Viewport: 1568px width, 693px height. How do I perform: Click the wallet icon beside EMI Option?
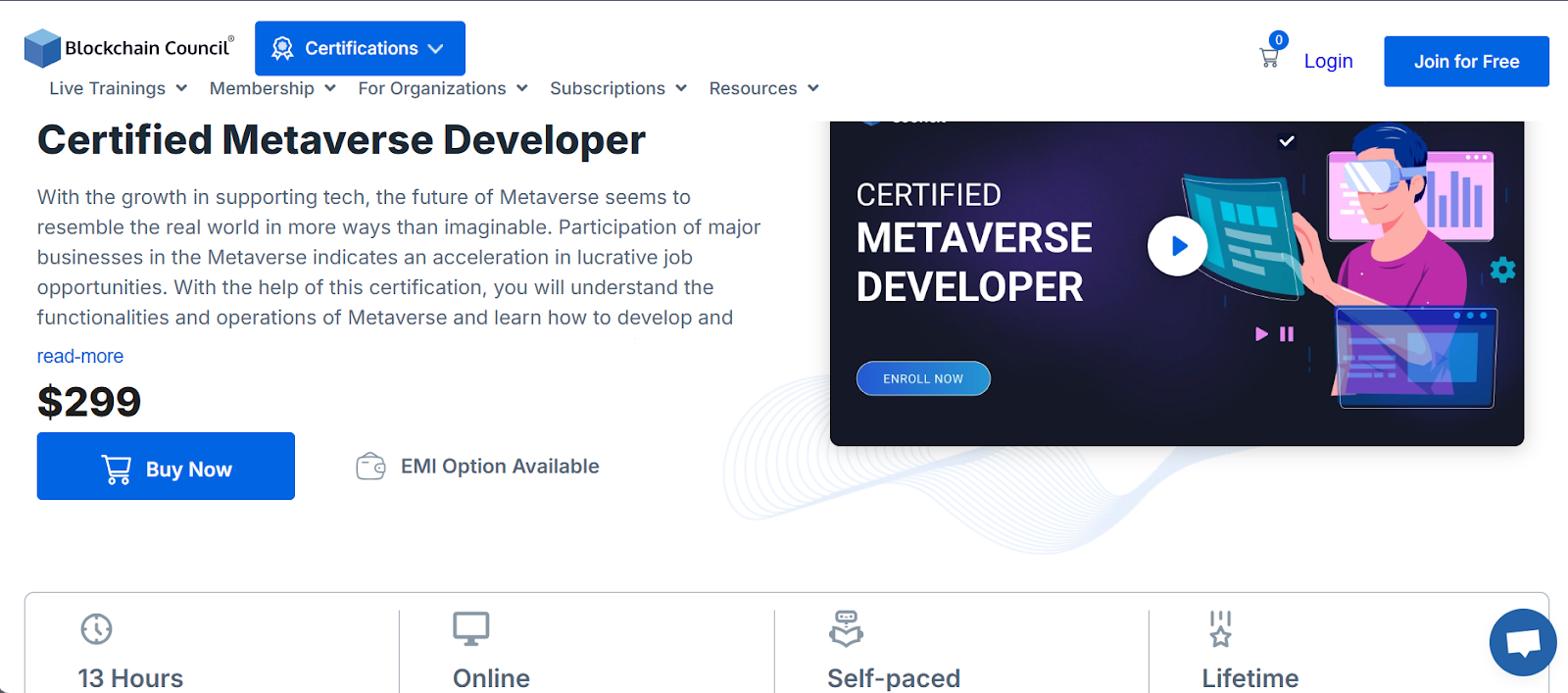pos(370,467)
